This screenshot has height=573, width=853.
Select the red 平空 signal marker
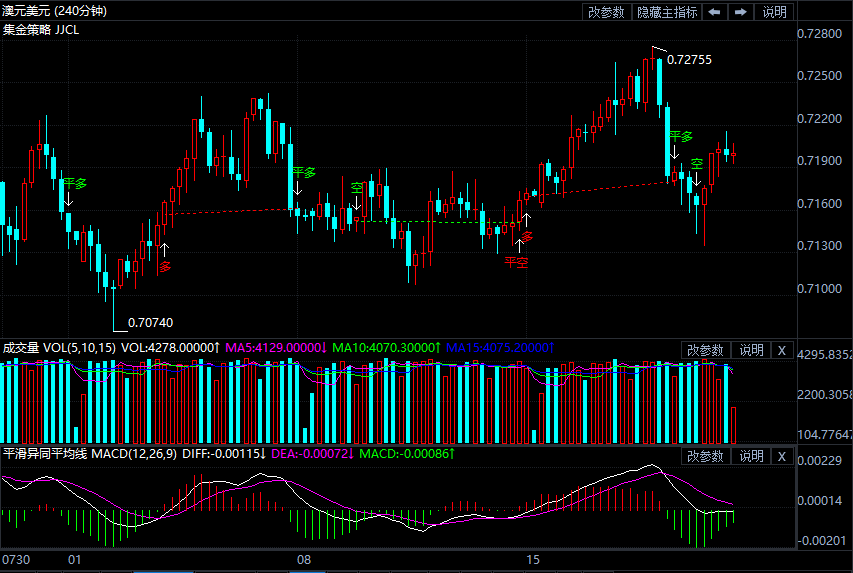click(x=515, y=262)
